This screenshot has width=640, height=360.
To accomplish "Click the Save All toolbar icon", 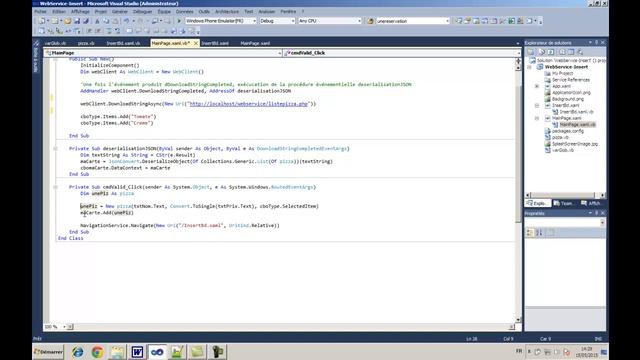I will (86, 21).
